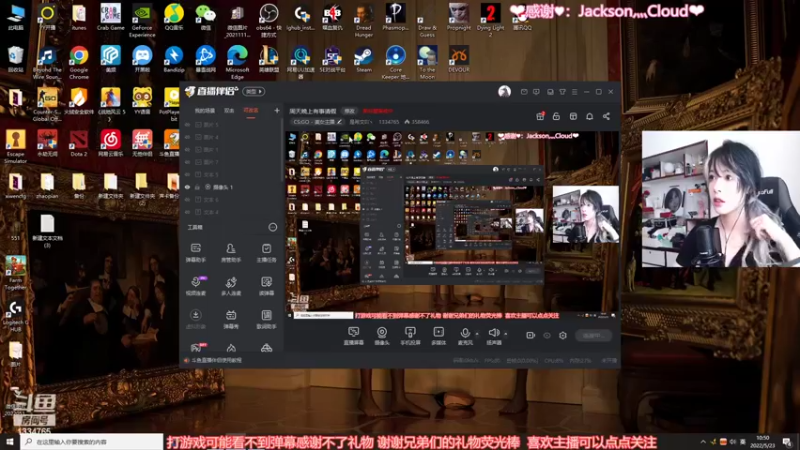Toggle preview eye icon in bottom bar

click(x=546, y=335)
